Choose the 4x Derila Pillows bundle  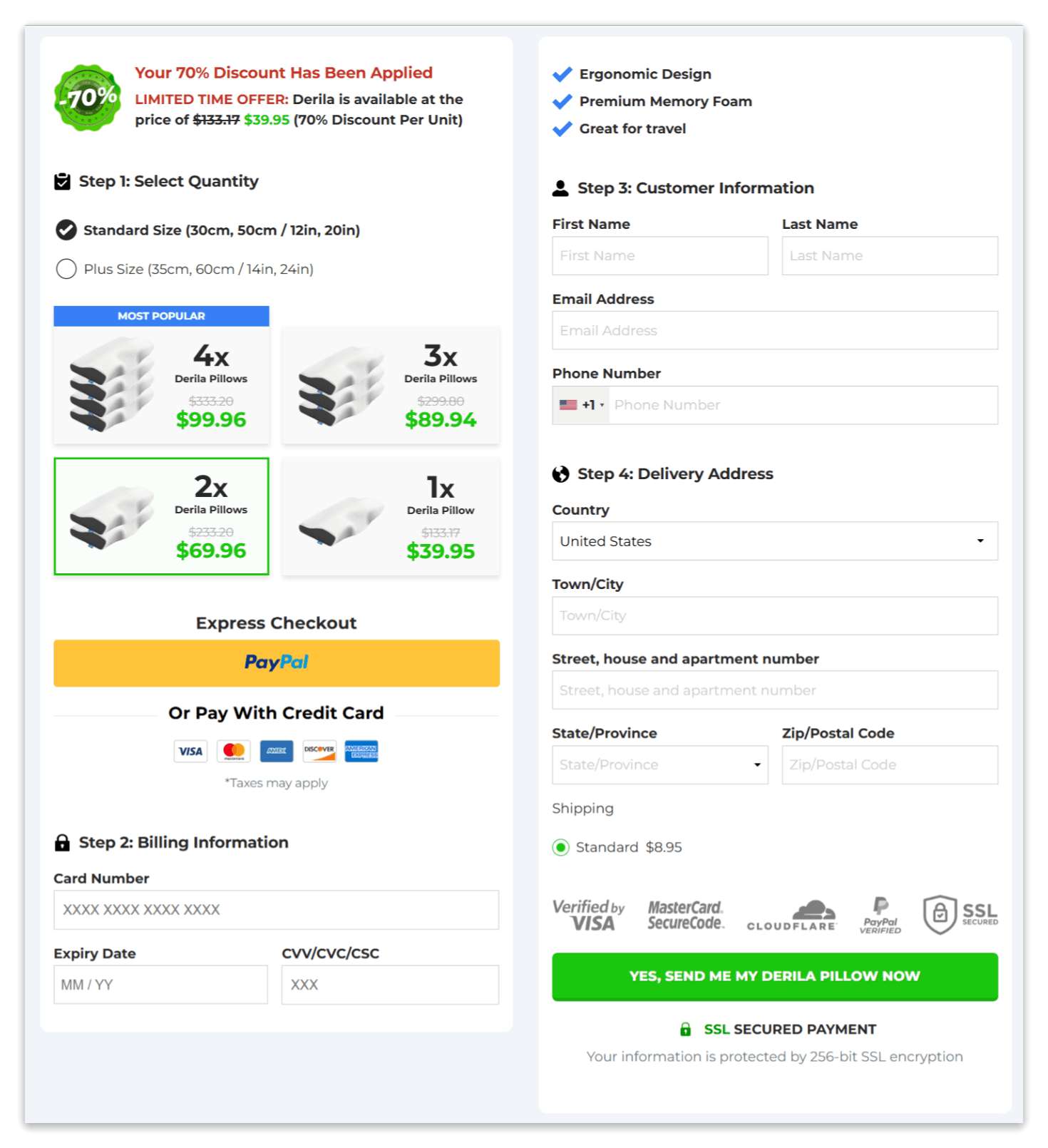pos(162,385)
